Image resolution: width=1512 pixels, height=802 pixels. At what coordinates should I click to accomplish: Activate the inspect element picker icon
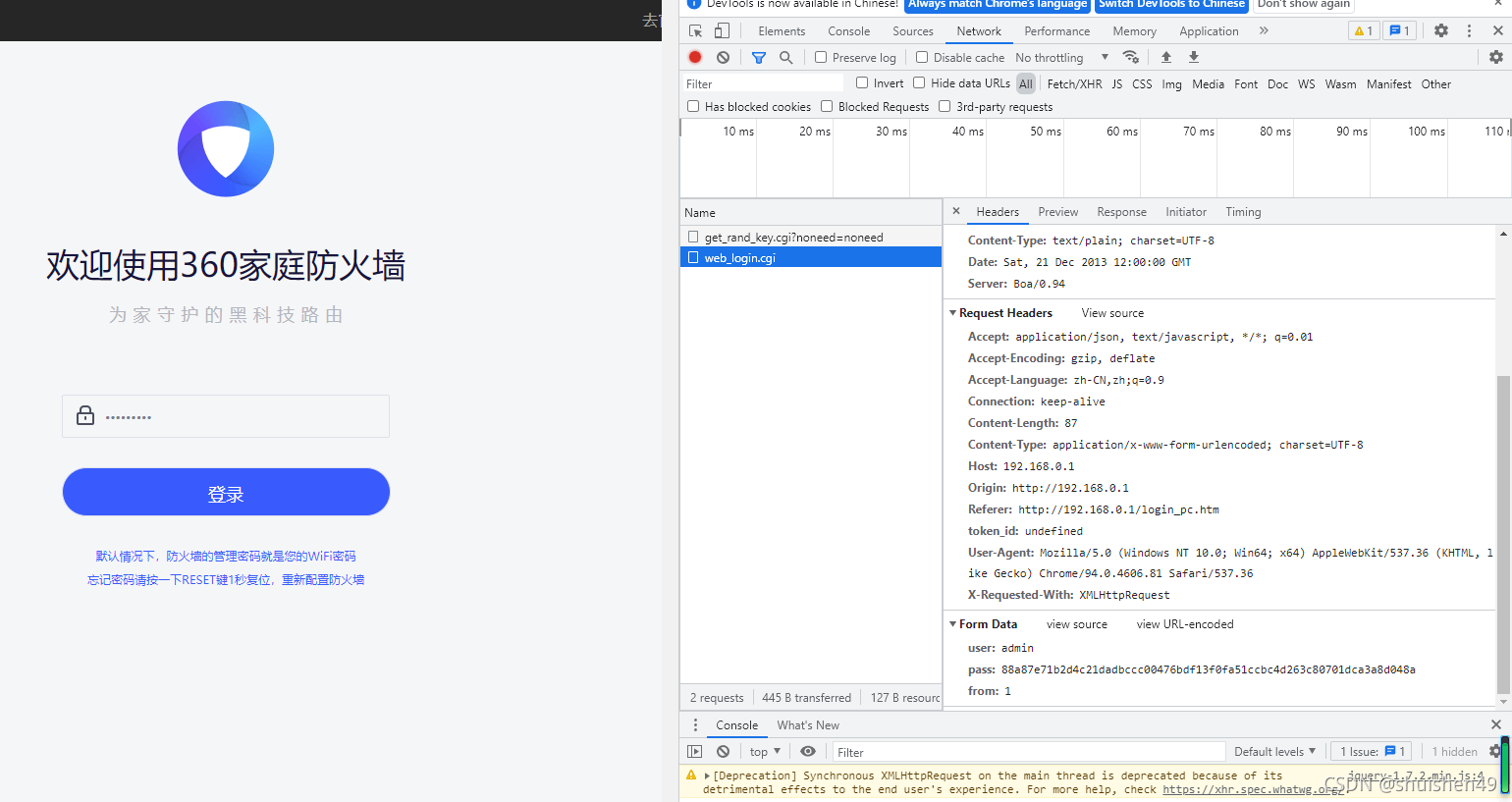pos(696,31)
